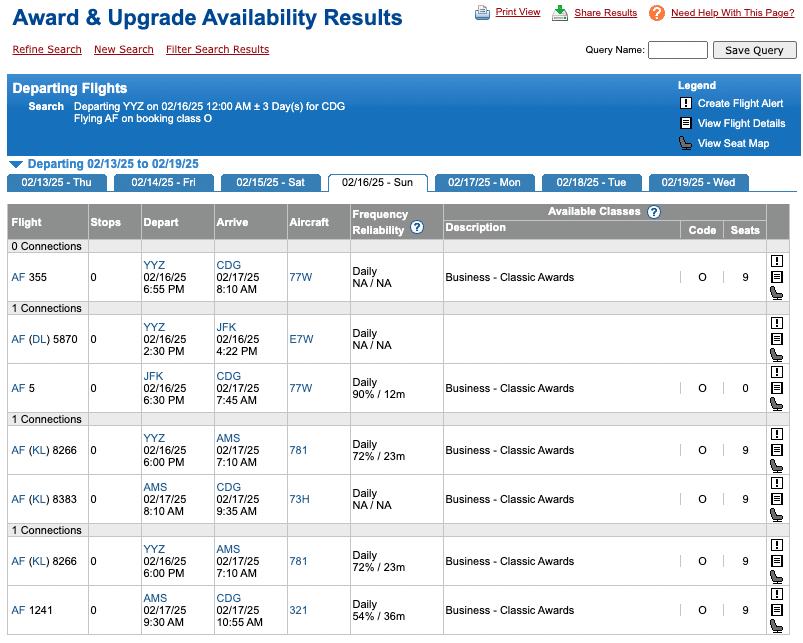
Task: View seat map for AF 1241
Action: tap(777, 626)
